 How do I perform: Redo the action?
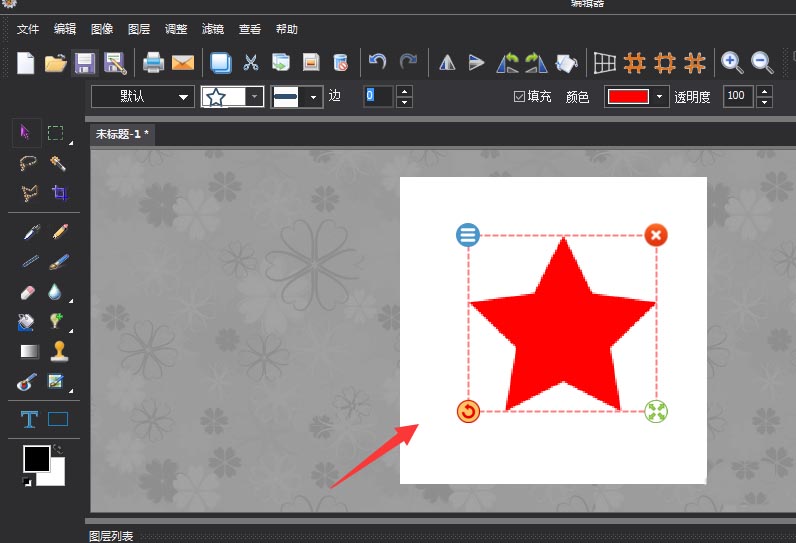coord(408,62)
